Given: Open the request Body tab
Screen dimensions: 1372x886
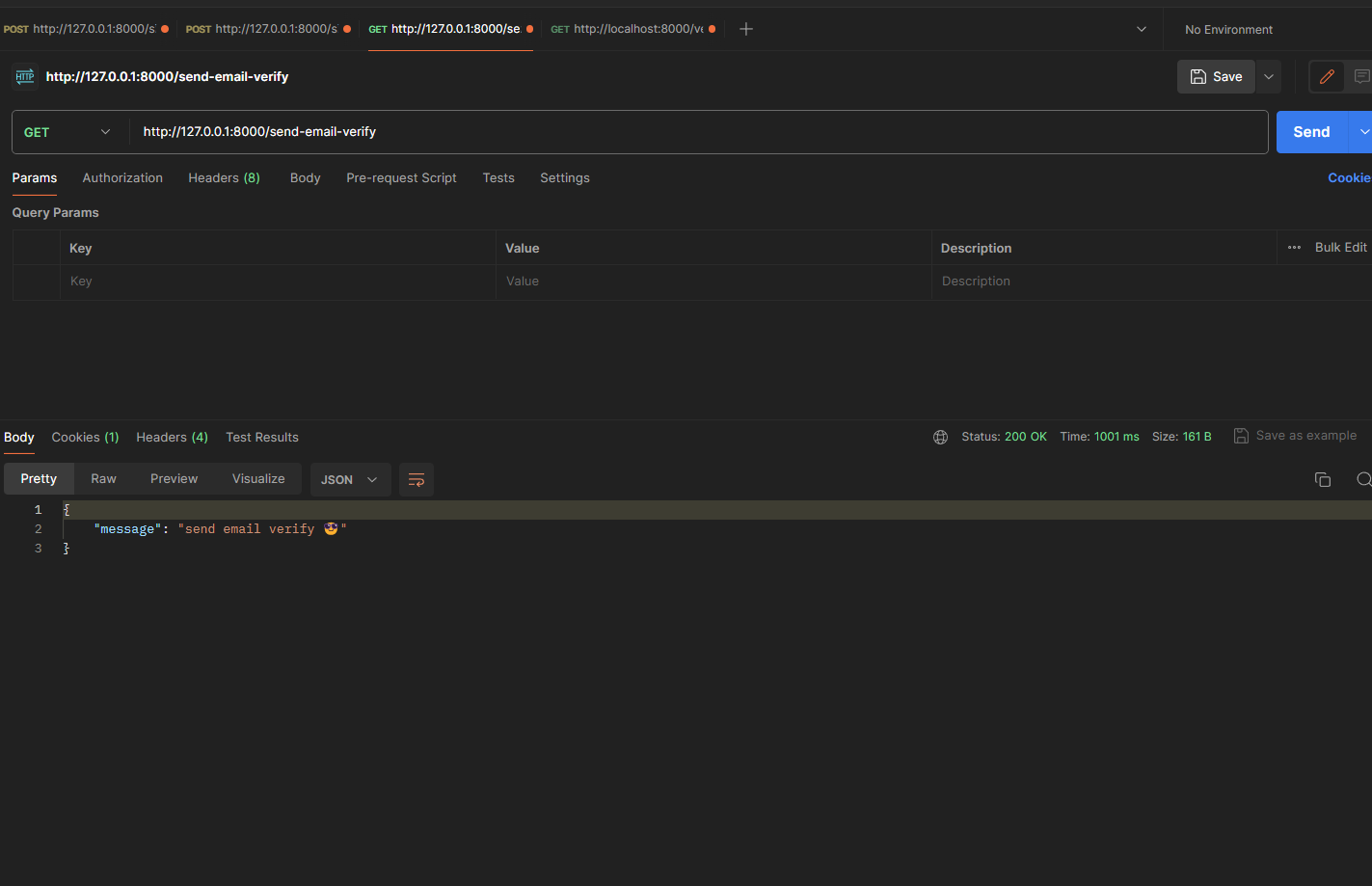Looking at the screenshot, I should [x=305, y=178].
